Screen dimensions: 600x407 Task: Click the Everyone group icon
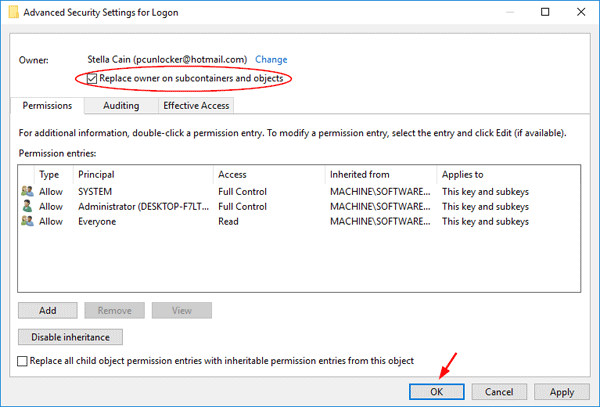pos(25,221)
